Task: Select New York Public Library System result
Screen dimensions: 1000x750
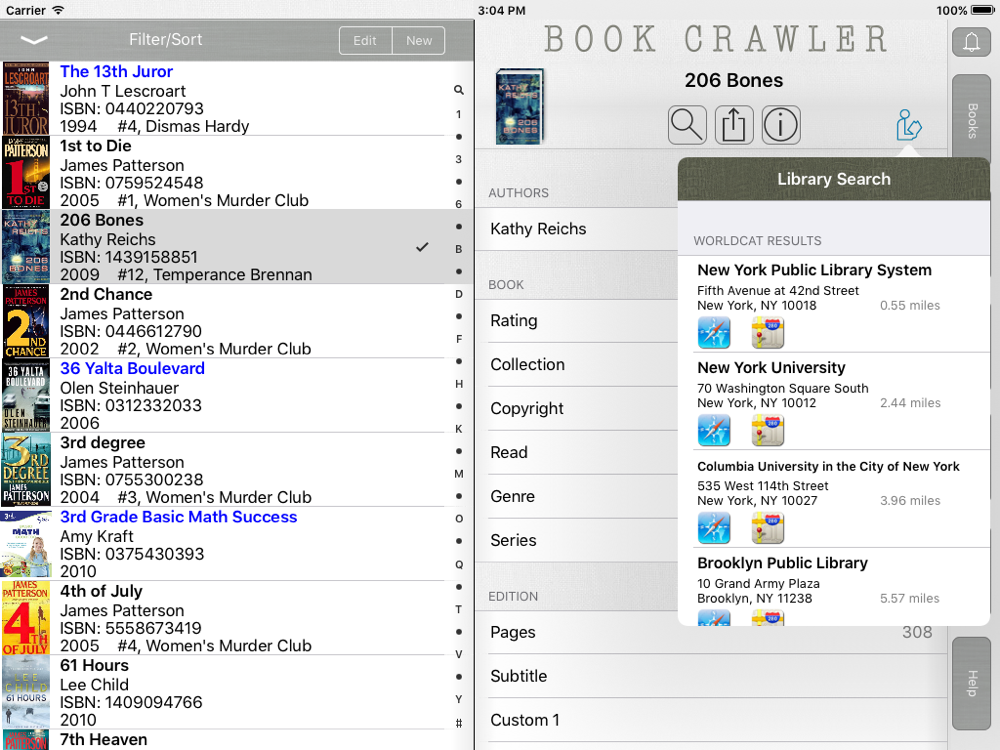Action: click(x=834, y=304)
